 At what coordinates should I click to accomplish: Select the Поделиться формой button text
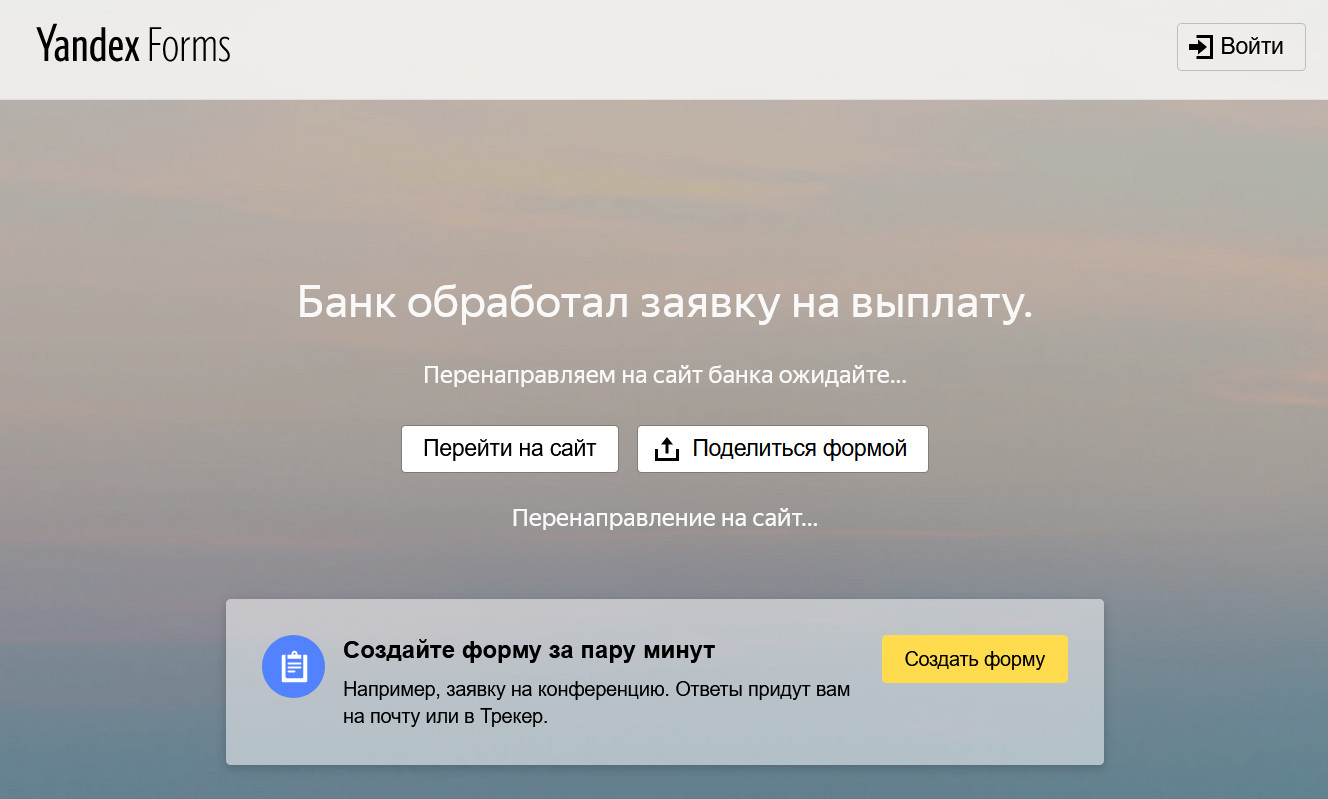(x=799, y=448)
